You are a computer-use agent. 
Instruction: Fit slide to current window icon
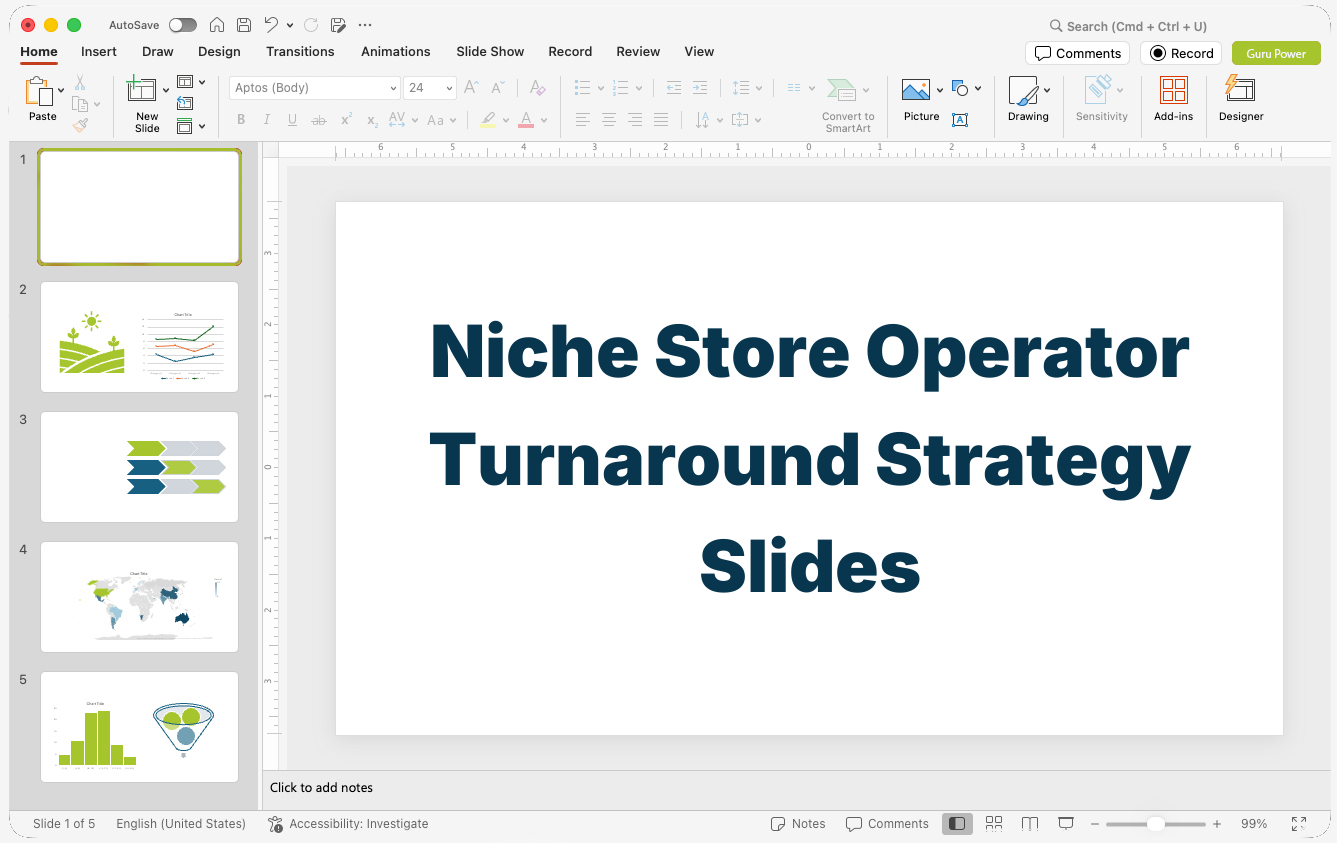pos(1299,824)
